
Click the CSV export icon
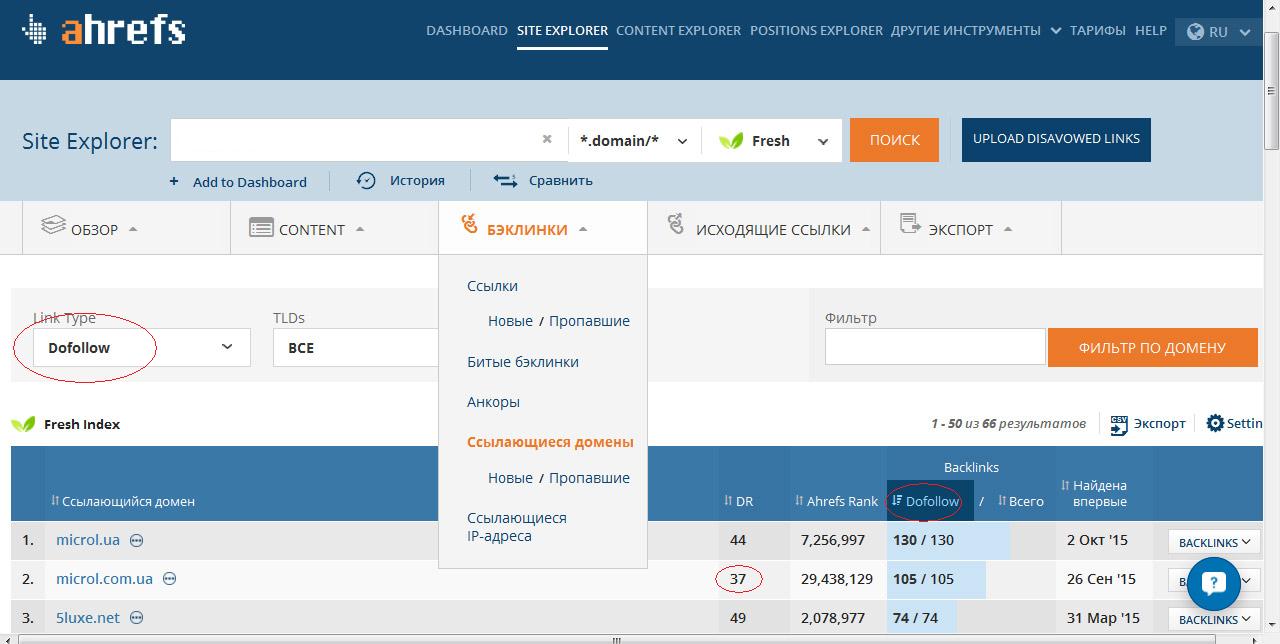(x=1119, y=425)
